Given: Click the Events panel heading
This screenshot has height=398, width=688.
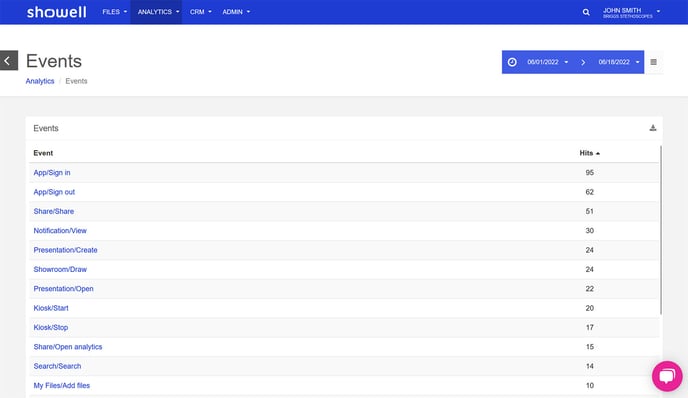Looking at the screenshot, I should click(46, 128).
